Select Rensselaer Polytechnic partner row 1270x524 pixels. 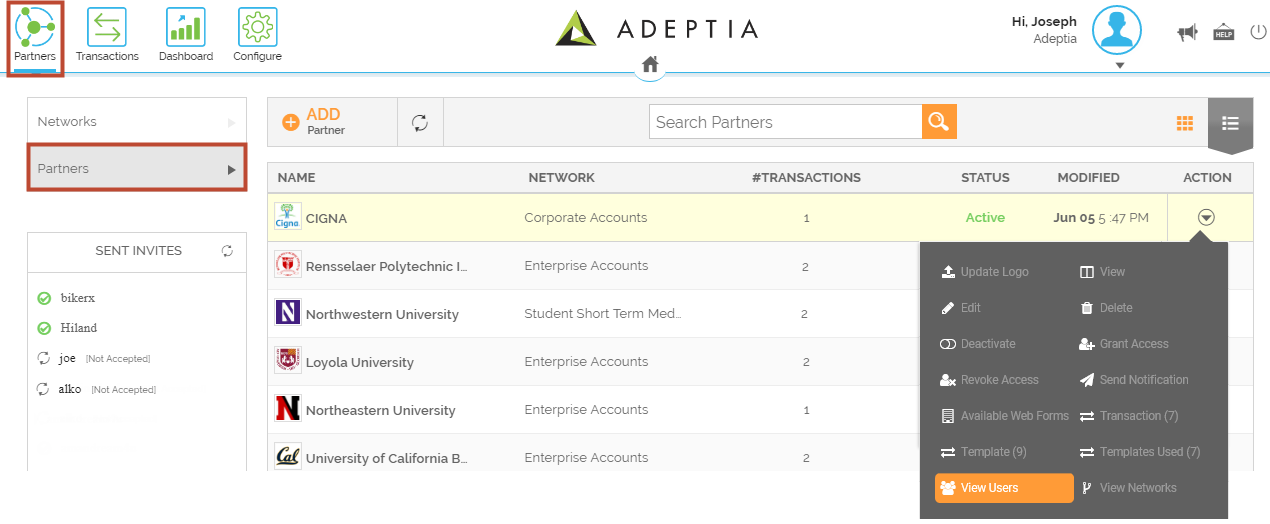(386, 266)
